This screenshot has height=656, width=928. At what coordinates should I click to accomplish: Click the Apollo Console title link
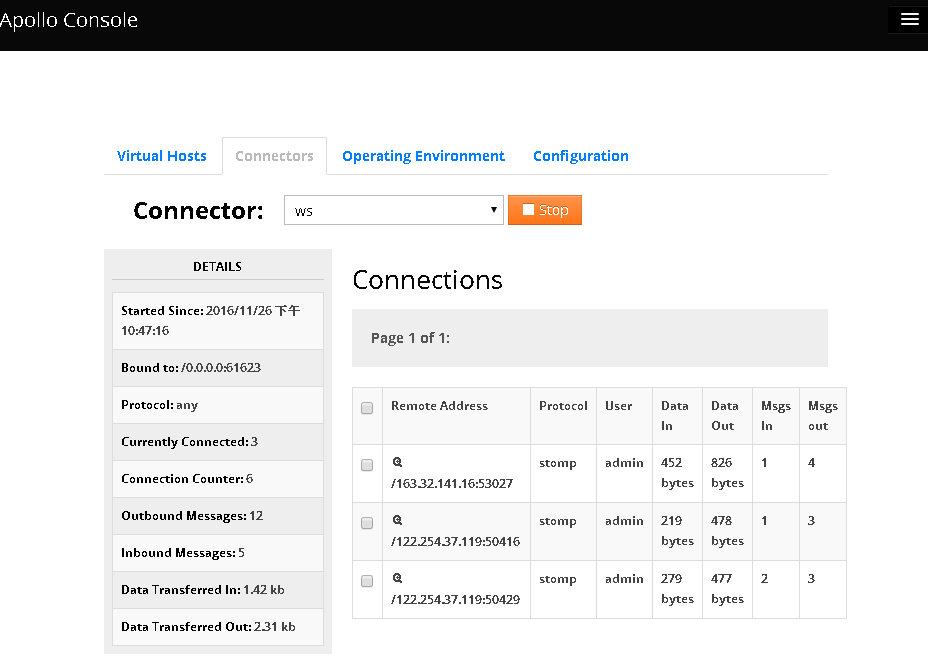[x=69, y=19]
